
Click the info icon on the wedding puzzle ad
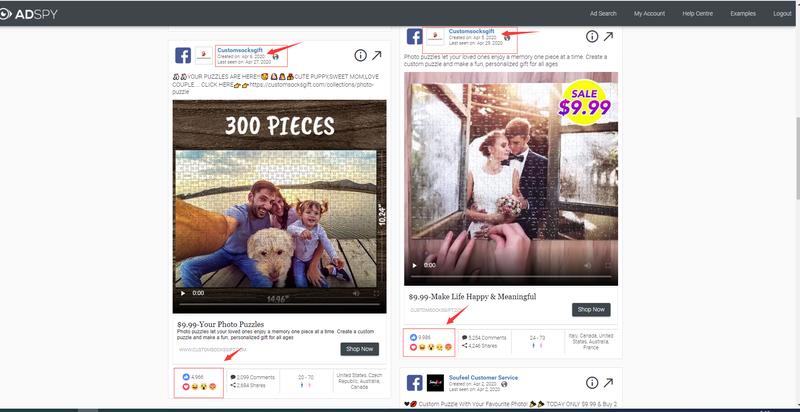591,36
